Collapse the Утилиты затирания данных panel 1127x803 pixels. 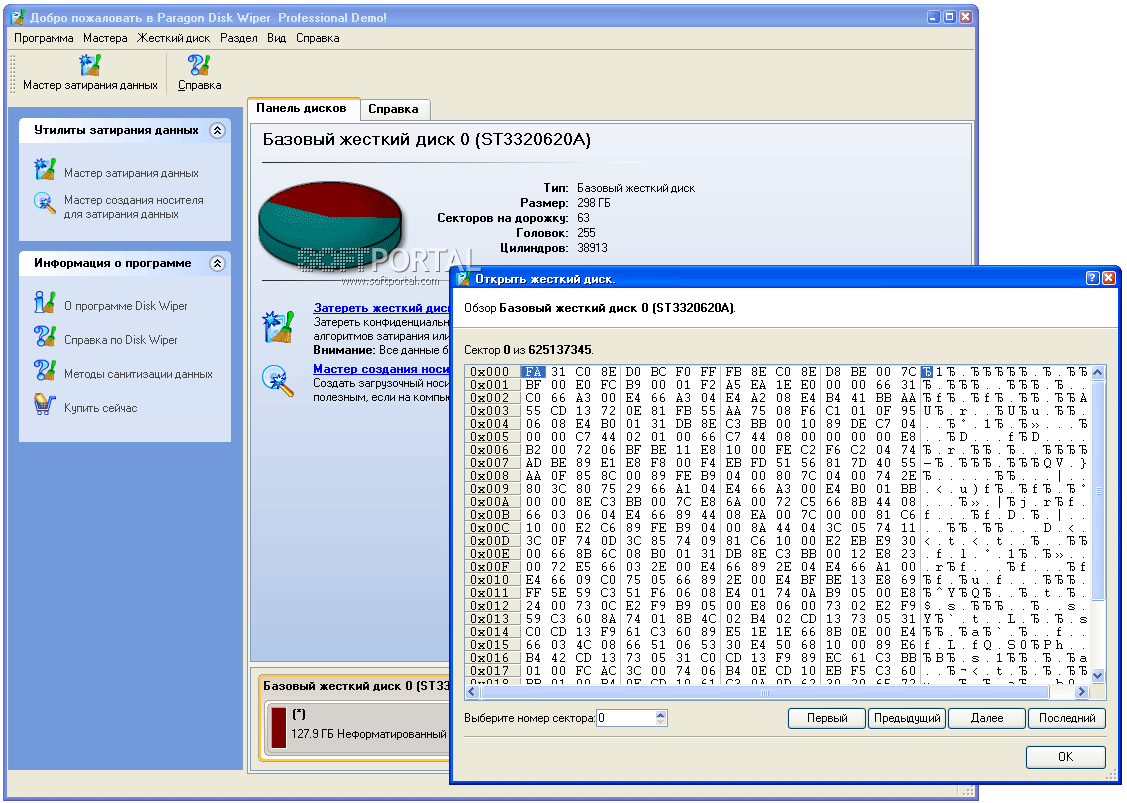(x=217, y=130)
